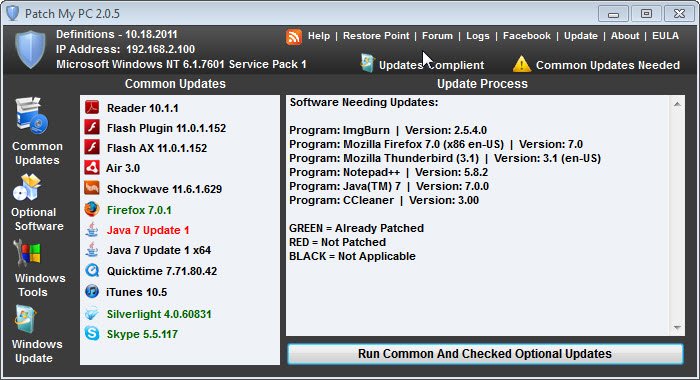This screenshot has height=380, width=700.
Task: Open the RSS feed icon
Action: coord(294,37)
